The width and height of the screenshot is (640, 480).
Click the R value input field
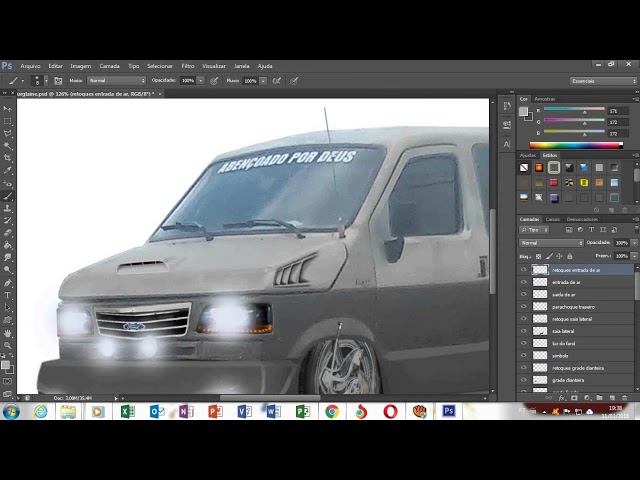pos(618,111)
